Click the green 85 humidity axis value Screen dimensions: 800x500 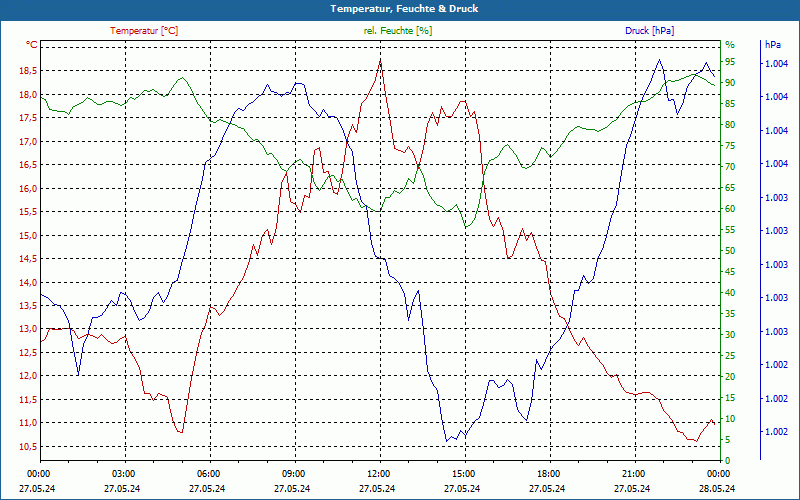pos(730,104)
